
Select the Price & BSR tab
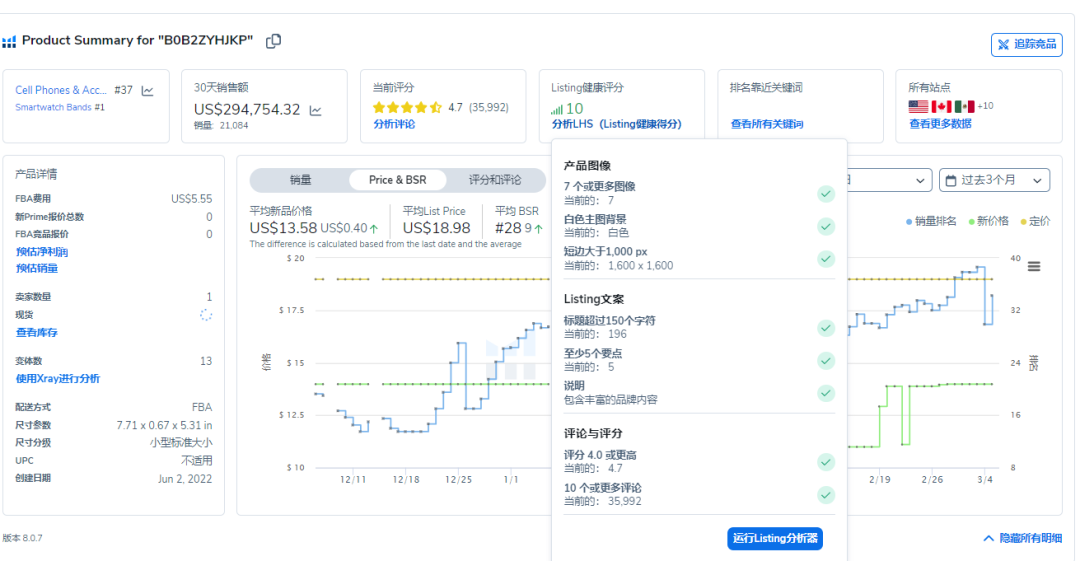[397, 180]
